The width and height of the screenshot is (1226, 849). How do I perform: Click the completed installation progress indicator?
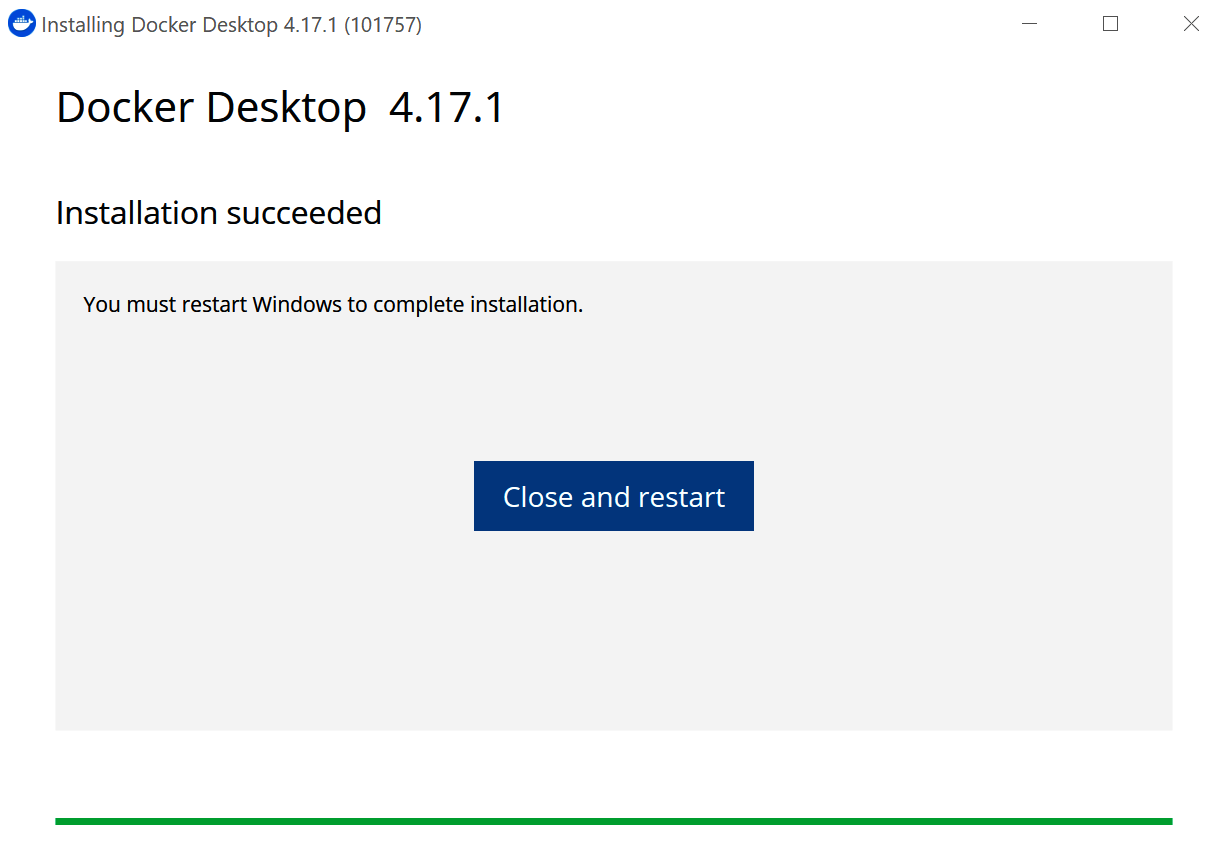613,820
